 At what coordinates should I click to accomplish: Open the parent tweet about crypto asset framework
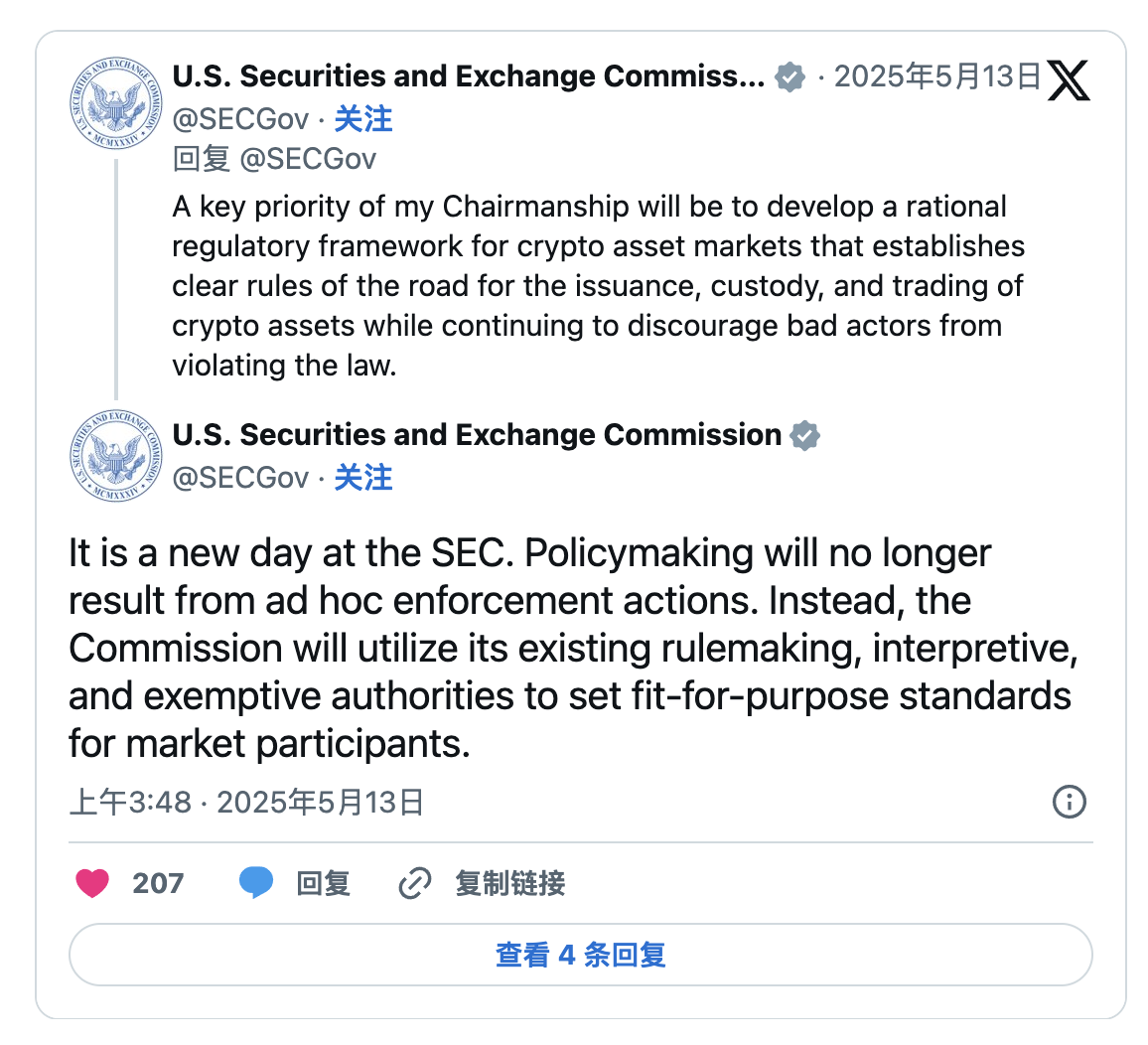[598, 286]
